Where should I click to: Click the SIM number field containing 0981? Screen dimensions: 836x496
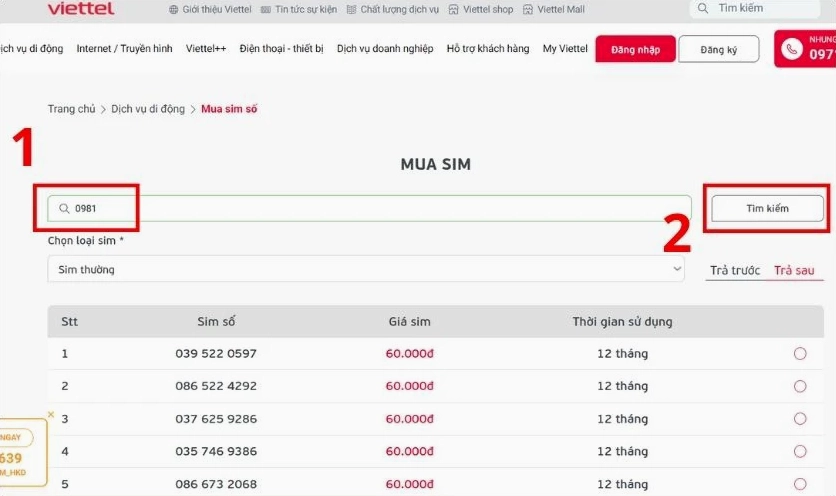369,209
